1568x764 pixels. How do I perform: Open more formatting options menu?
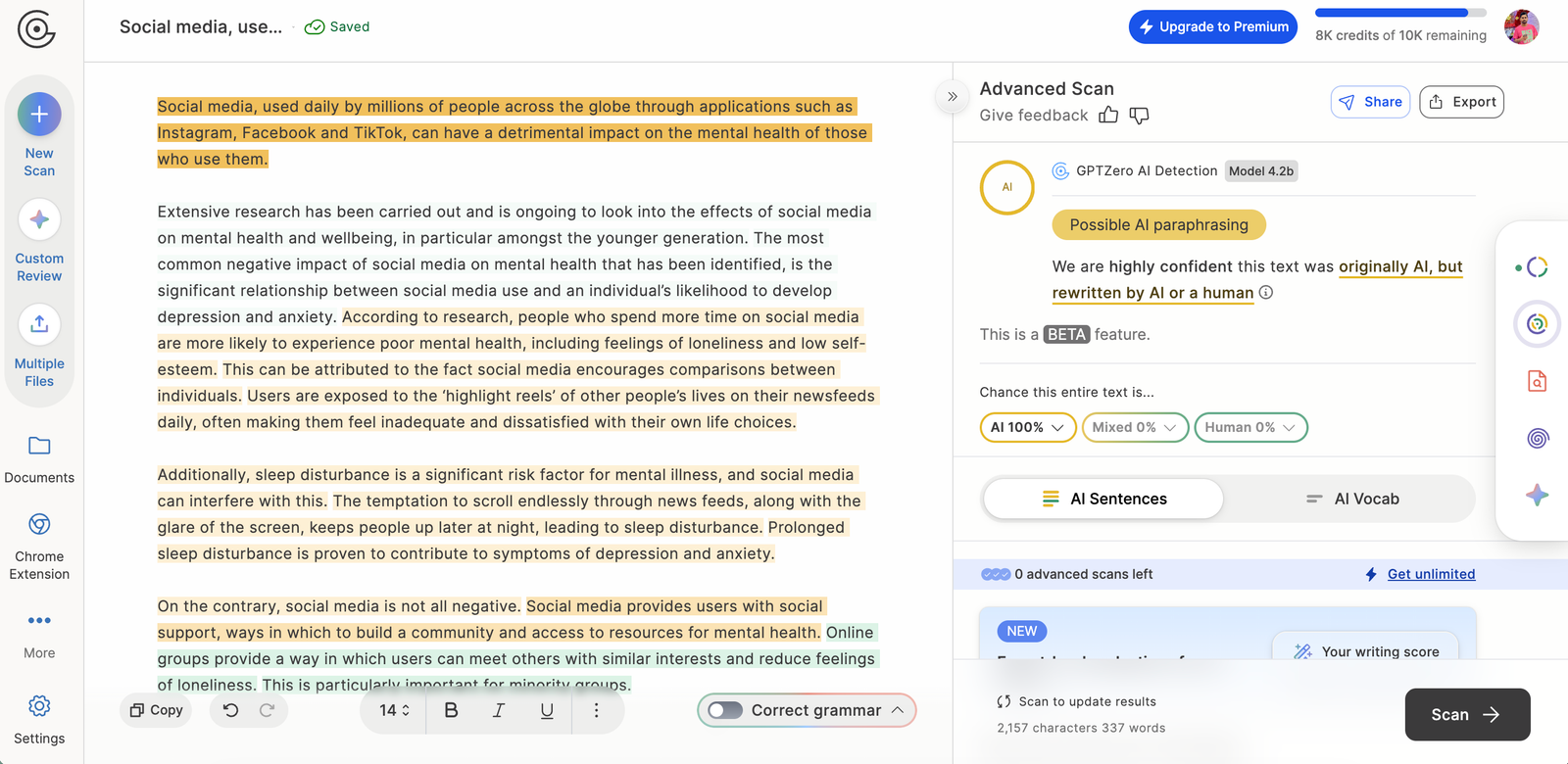[x=596, y=710]
